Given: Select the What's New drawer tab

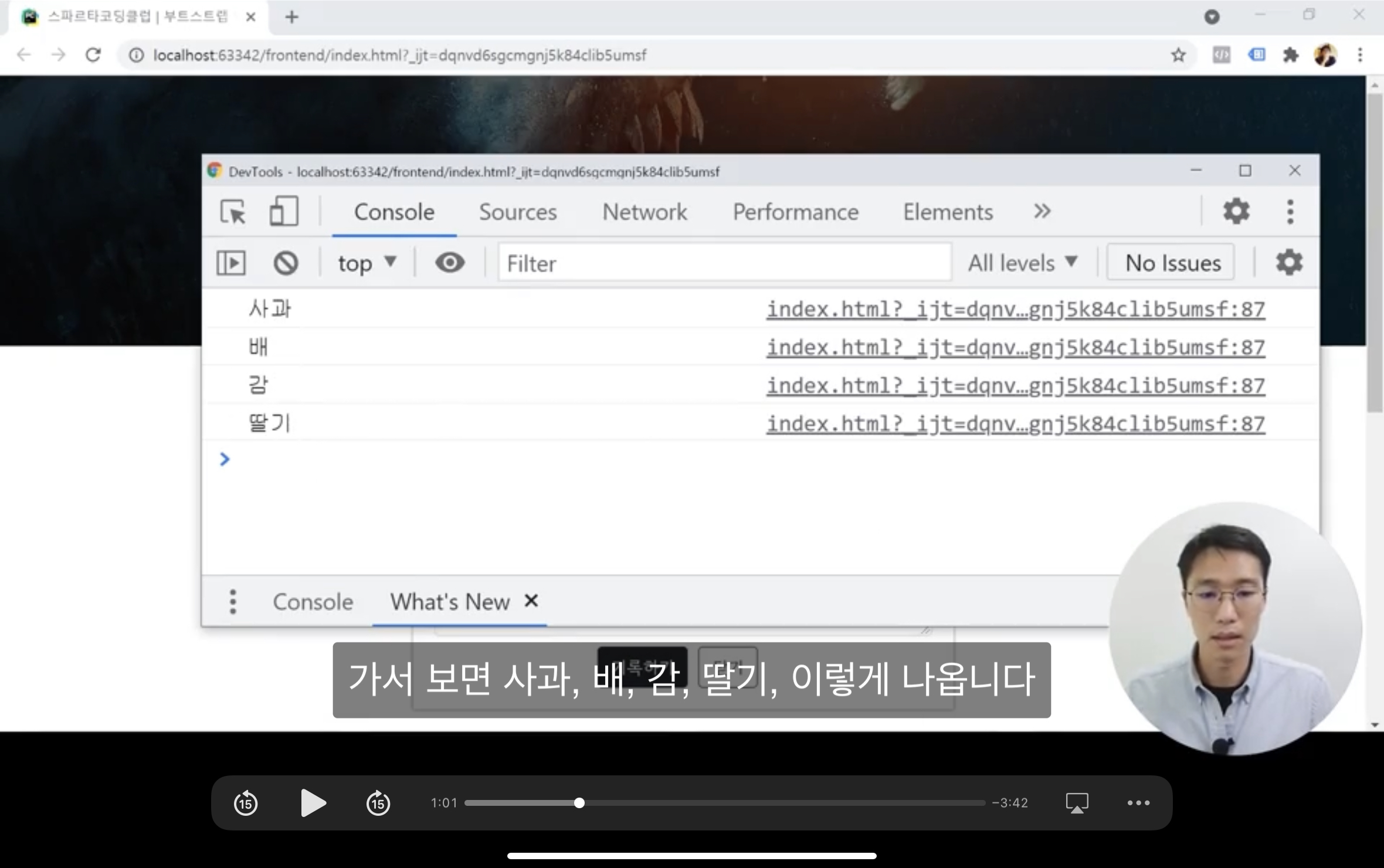Looking at the screenshot, I should [x=450, y=602].
